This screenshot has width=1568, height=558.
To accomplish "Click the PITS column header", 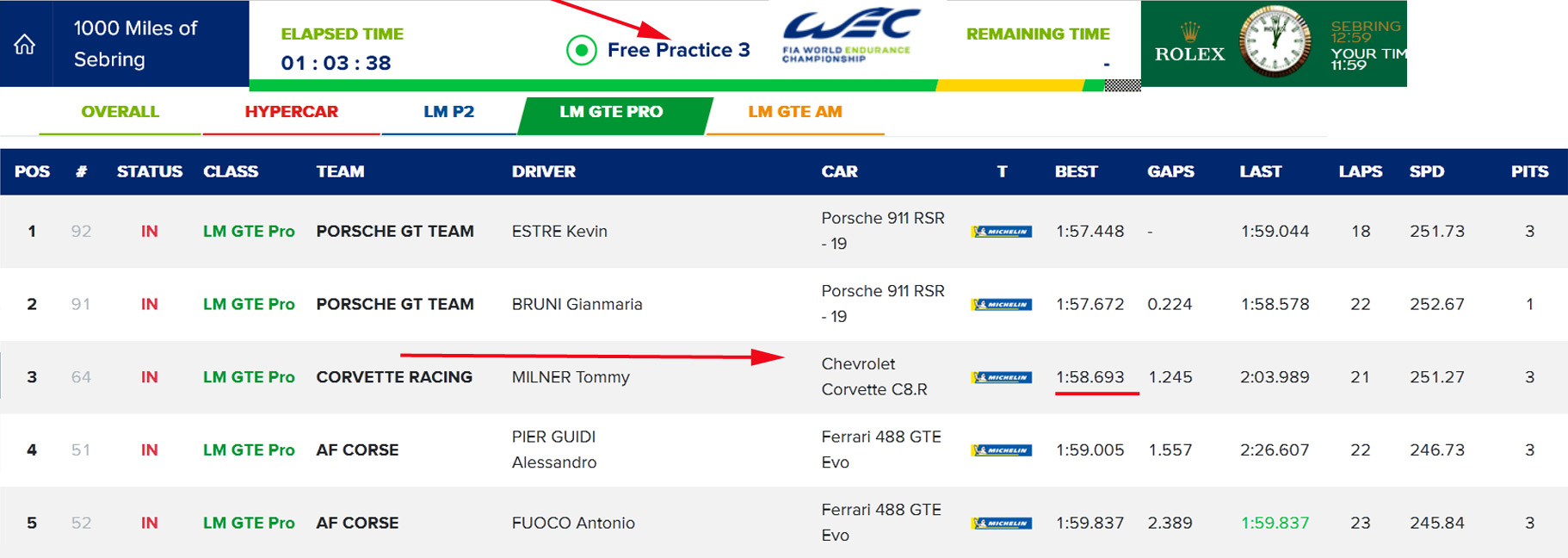I will (1529, 171).
